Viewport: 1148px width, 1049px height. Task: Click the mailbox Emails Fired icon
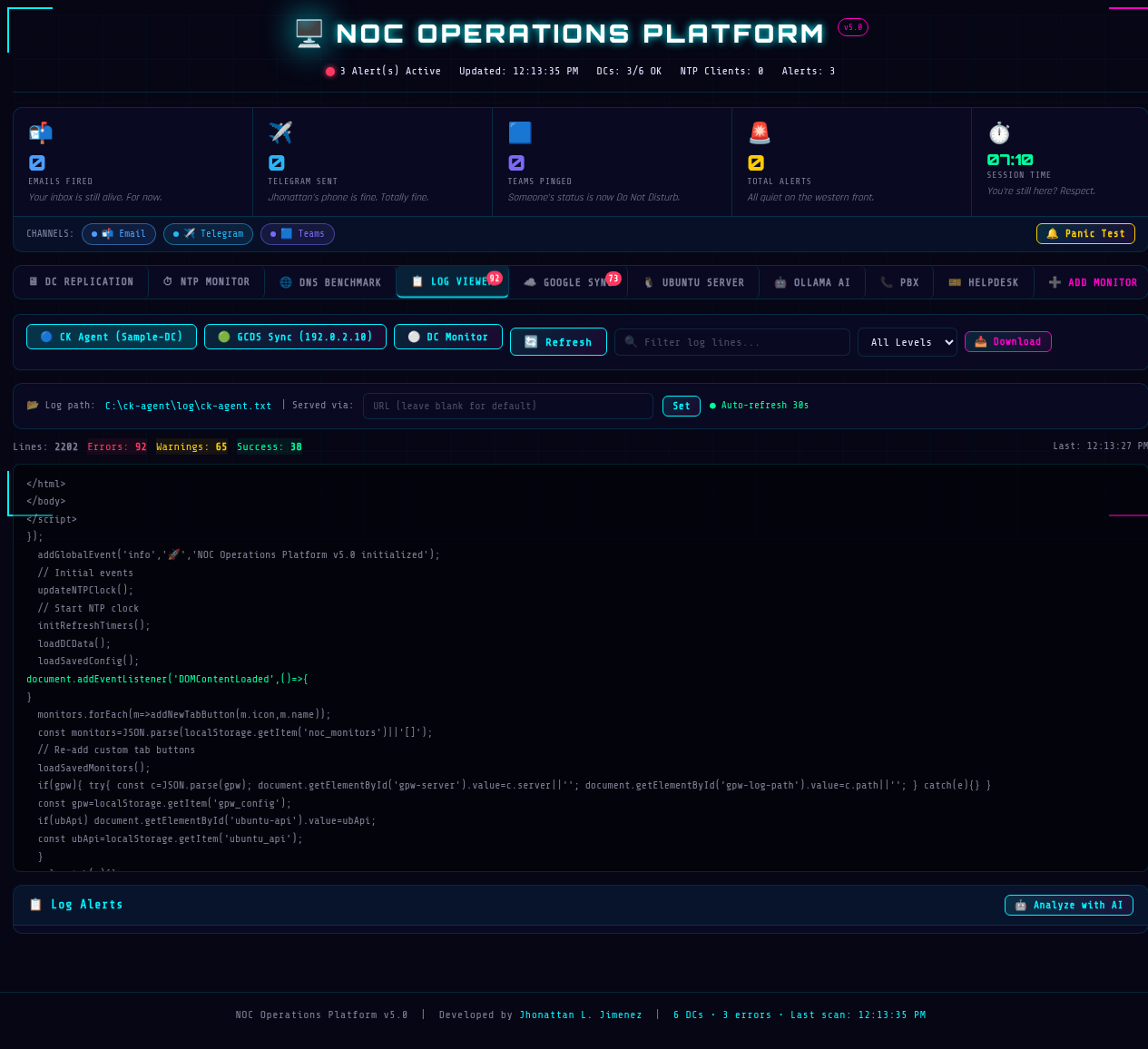click(40, 132)
